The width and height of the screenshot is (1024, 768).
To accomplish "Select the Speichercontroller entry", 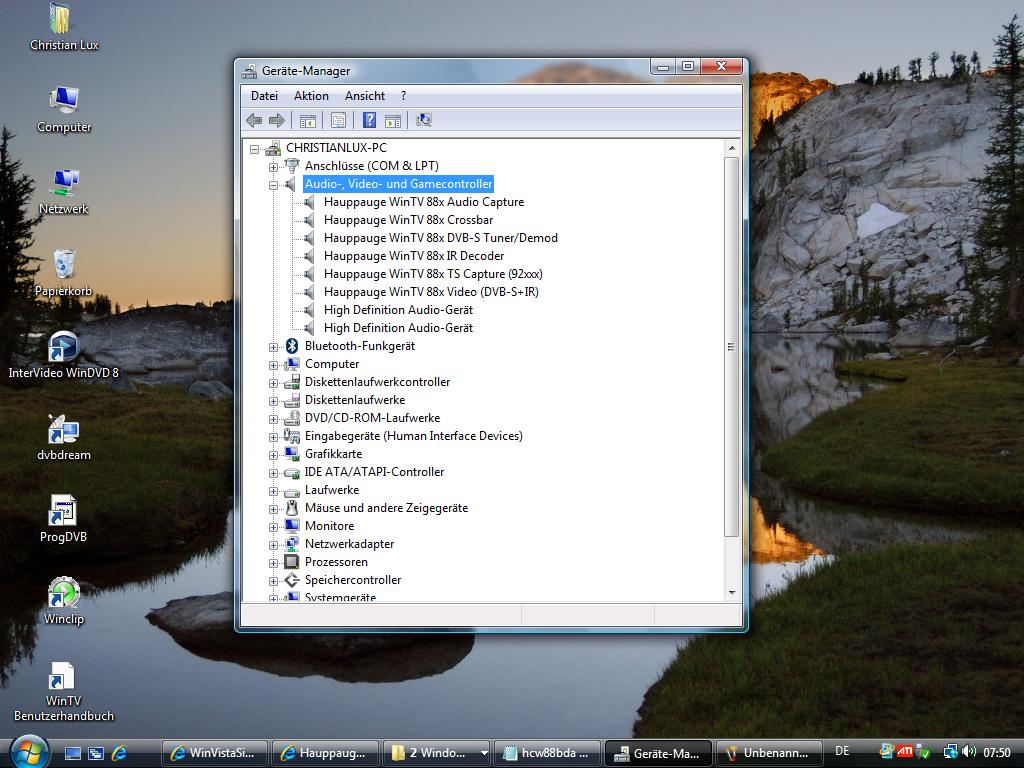I will click(353, 580).
